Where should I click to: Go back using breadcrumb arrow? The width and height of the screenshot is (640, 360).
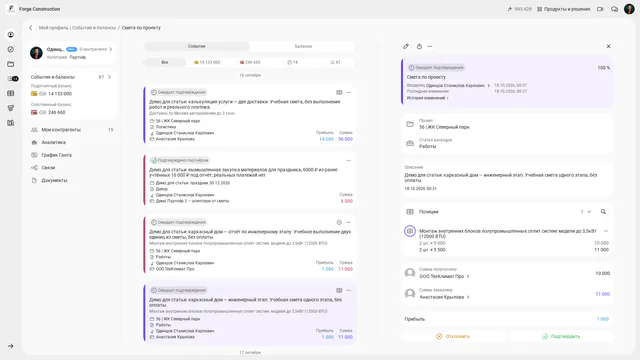click(x=30, y=28)
